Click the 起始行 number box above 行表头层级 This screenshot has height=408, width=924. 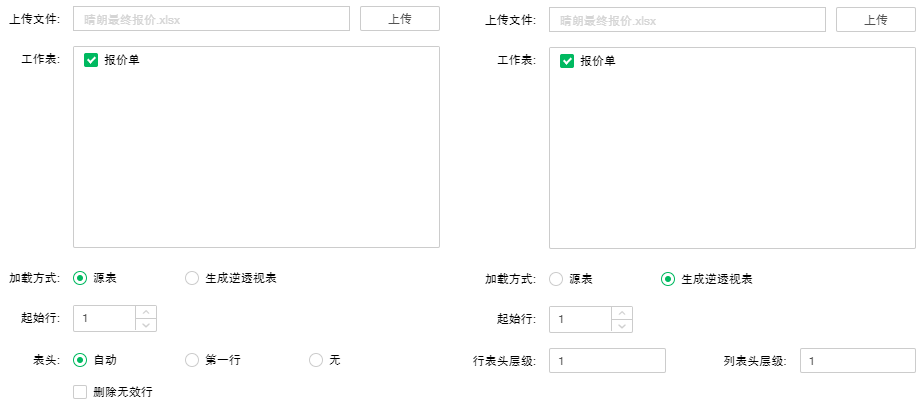(x=580, y=318)
